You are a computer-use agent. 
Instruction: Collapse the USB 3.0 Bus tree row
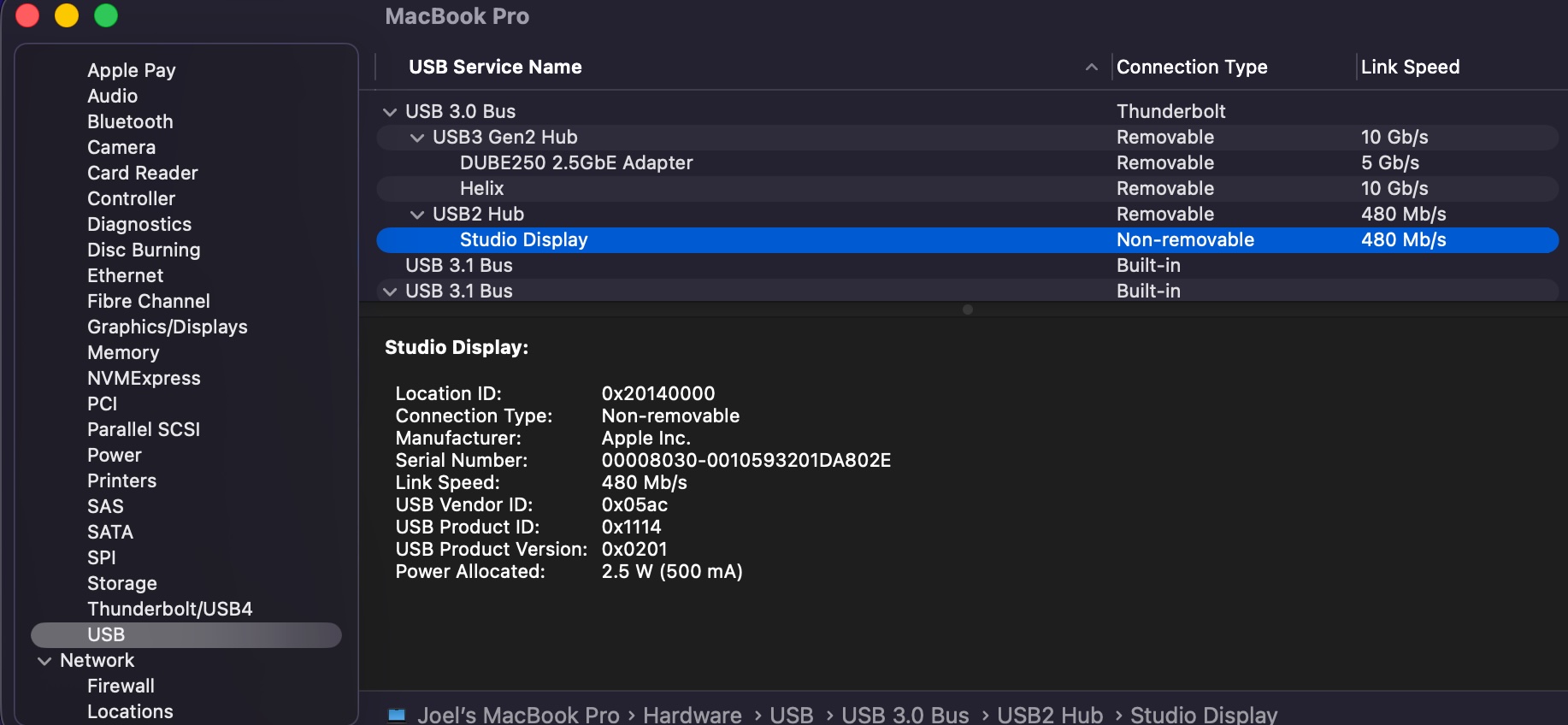click(390, 112)
